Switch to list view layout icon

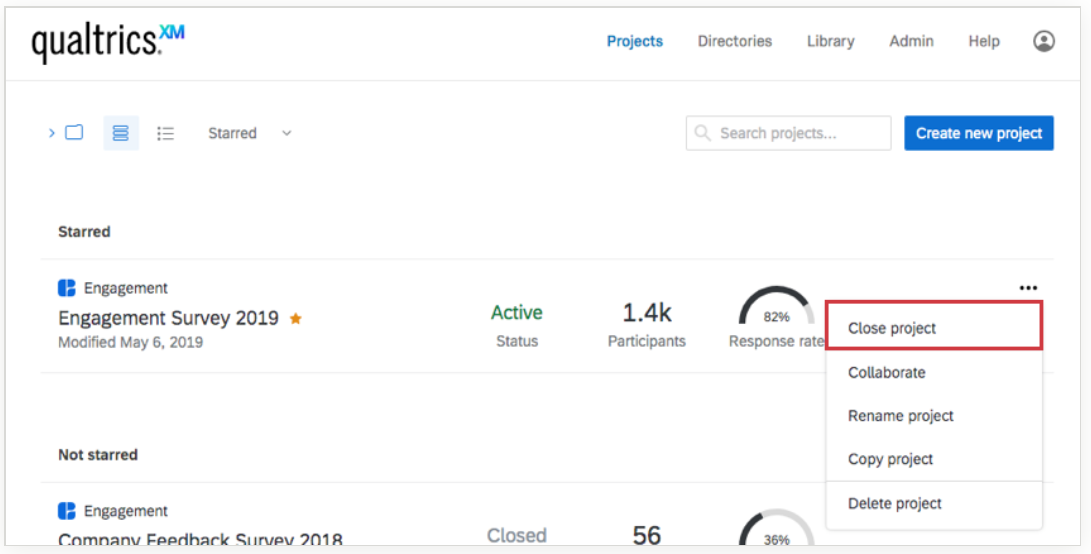pos(166,133)
